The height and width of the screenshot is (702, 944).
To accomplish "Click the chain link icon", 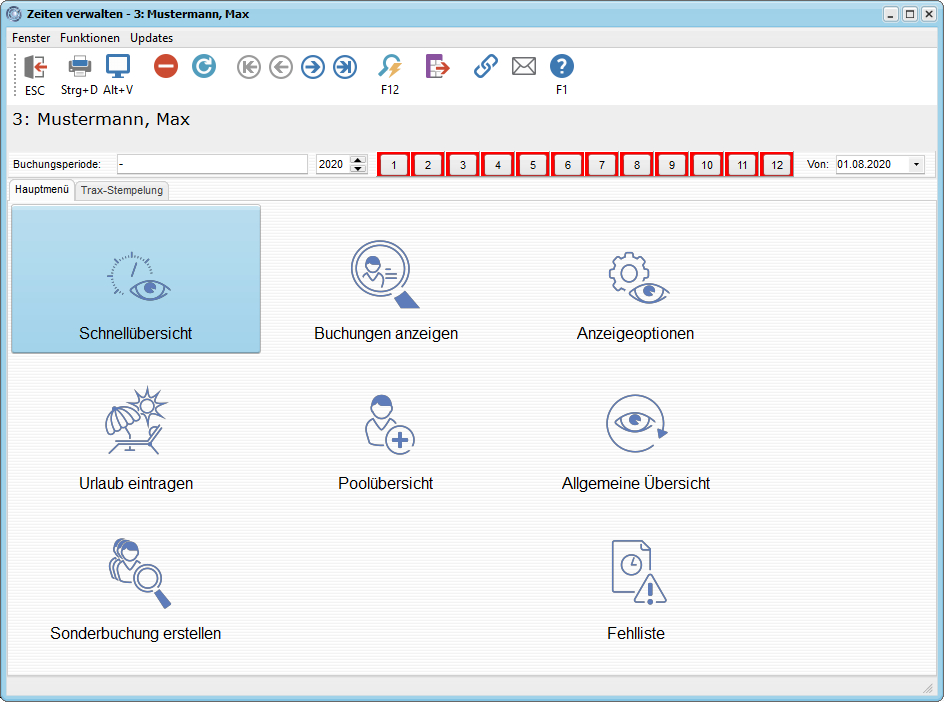I will [x=485, y=66].
